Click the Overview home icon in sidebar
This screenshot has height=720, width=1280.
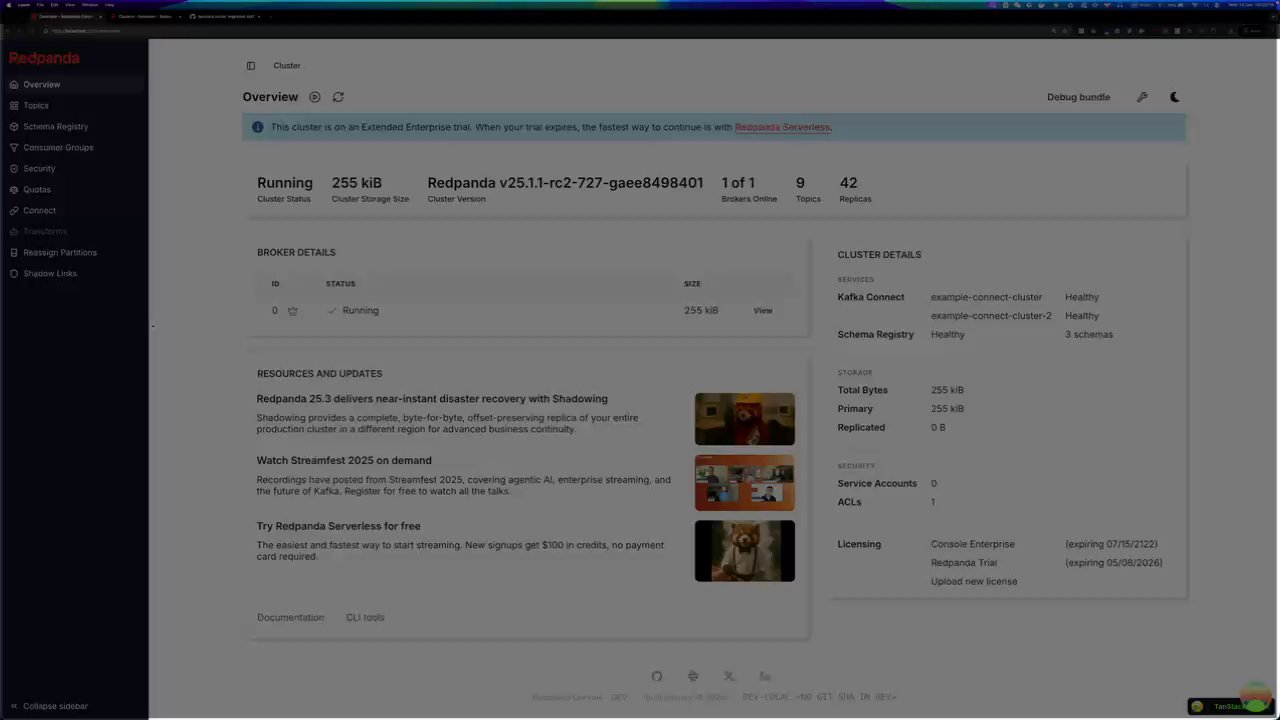tap(14, 85)
